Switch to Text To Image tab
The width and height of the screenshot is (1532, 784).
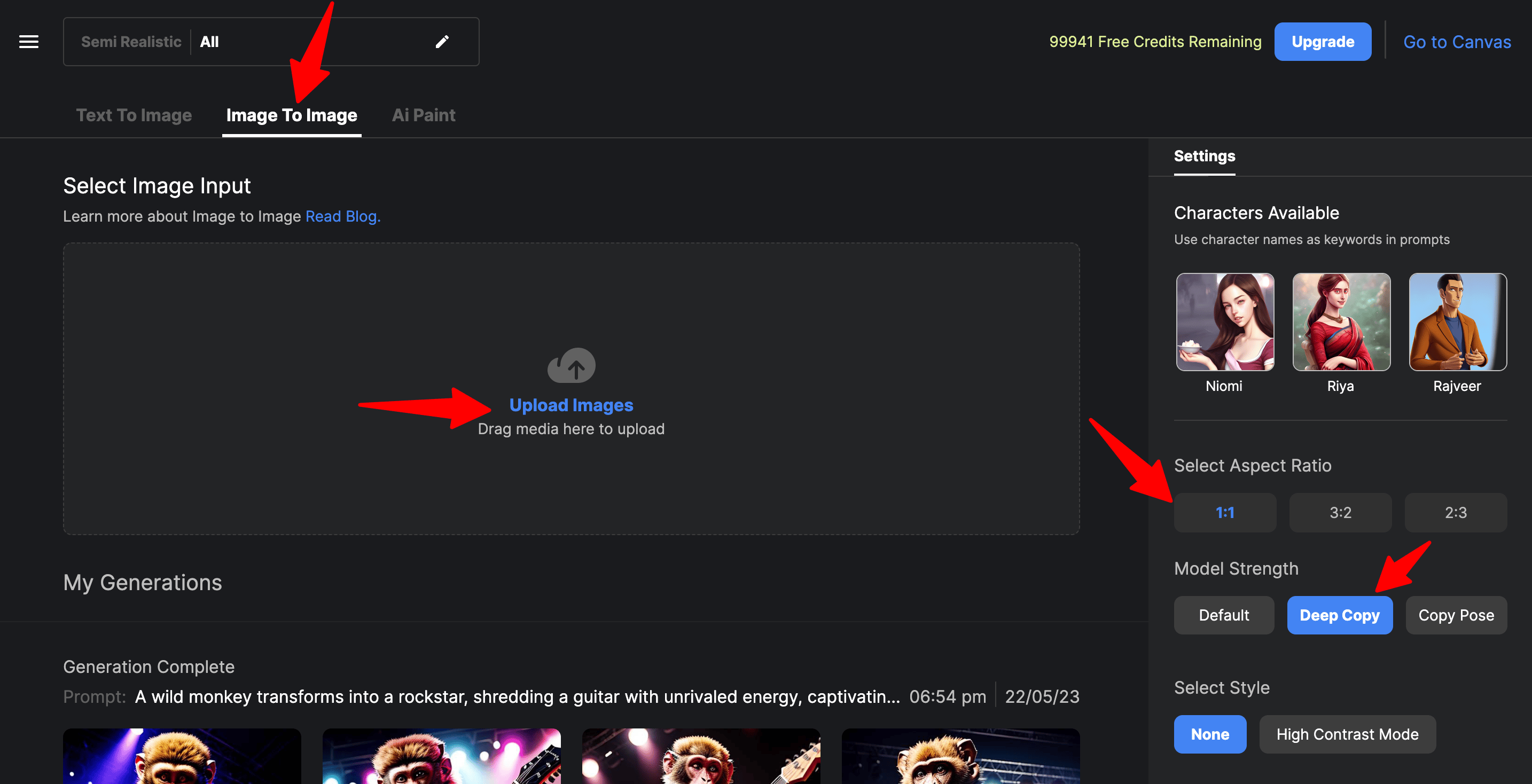(134, 115)
